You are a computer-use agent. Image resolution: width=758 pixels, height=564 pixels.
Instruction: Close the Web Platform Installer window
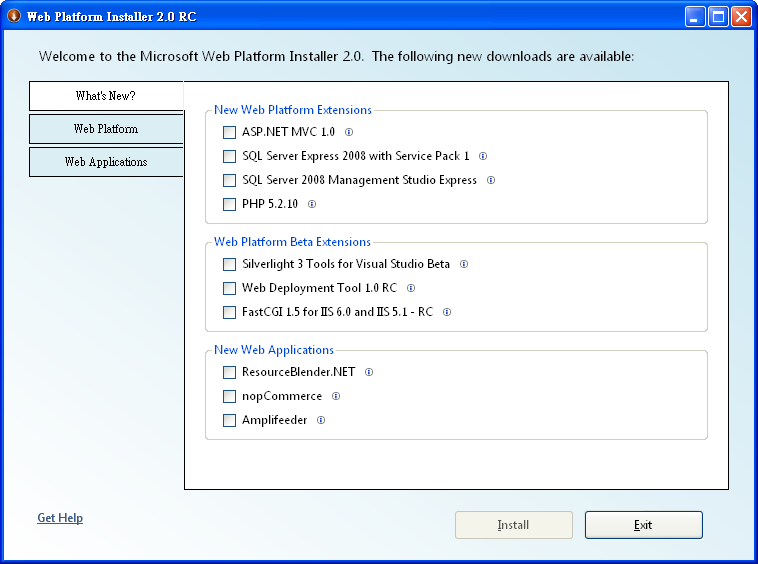741,16
